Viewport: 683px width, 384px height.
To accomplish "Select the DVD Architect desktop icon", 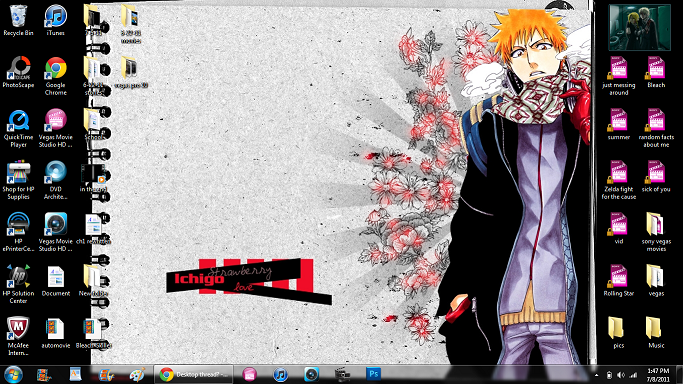I will point(56,180).
